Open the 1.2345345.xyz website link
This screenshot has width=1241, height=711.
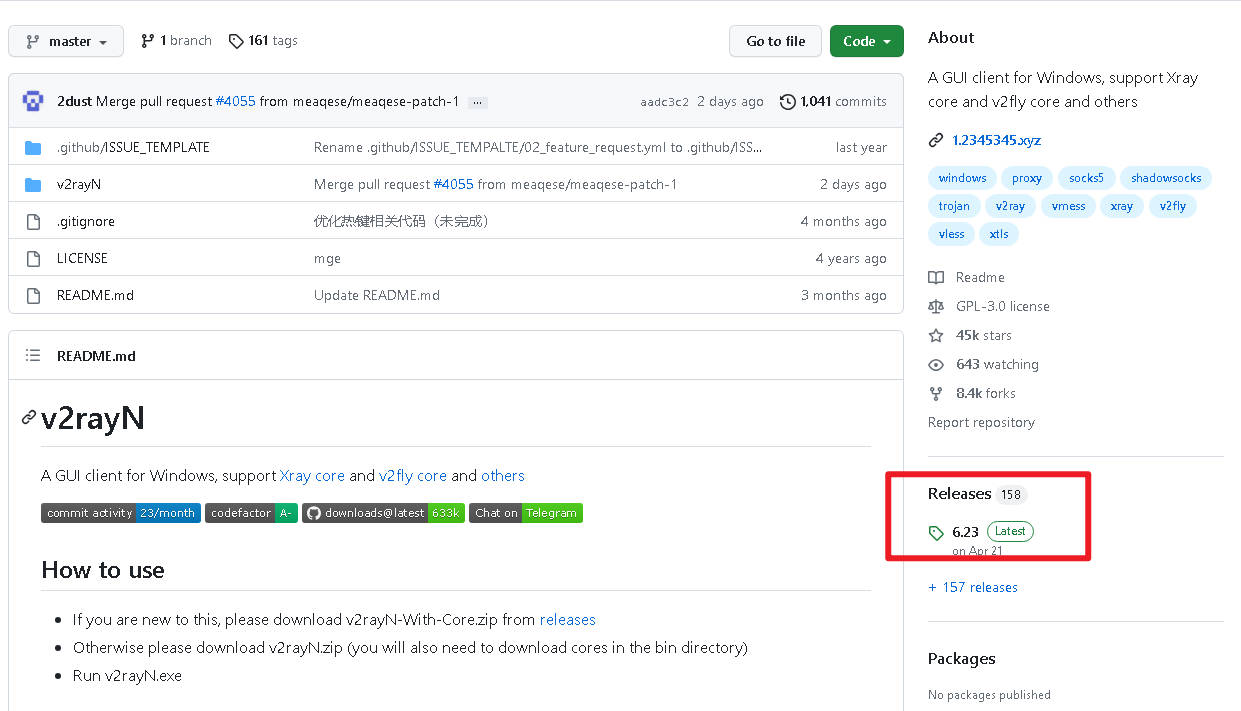(996, 140)
